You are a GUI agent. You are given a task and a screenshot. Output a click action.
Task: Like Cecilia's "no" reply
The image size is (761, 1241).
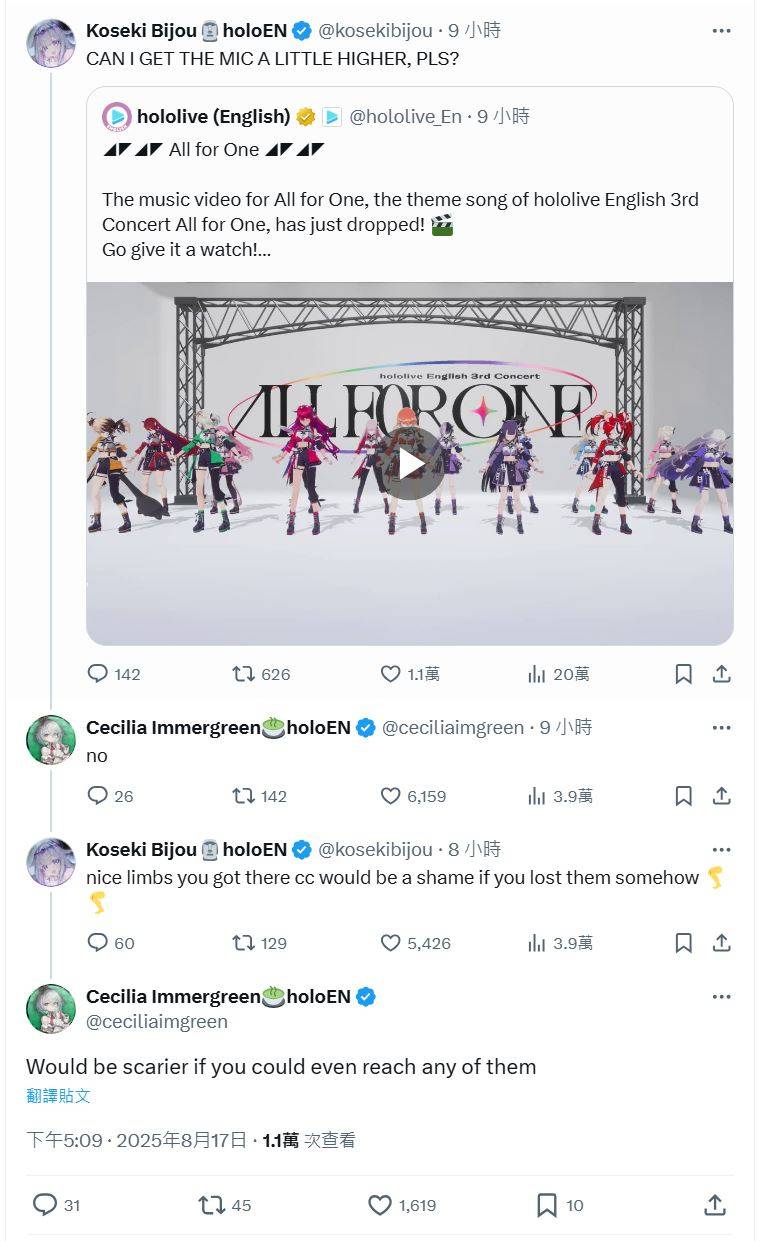point(391,796)
